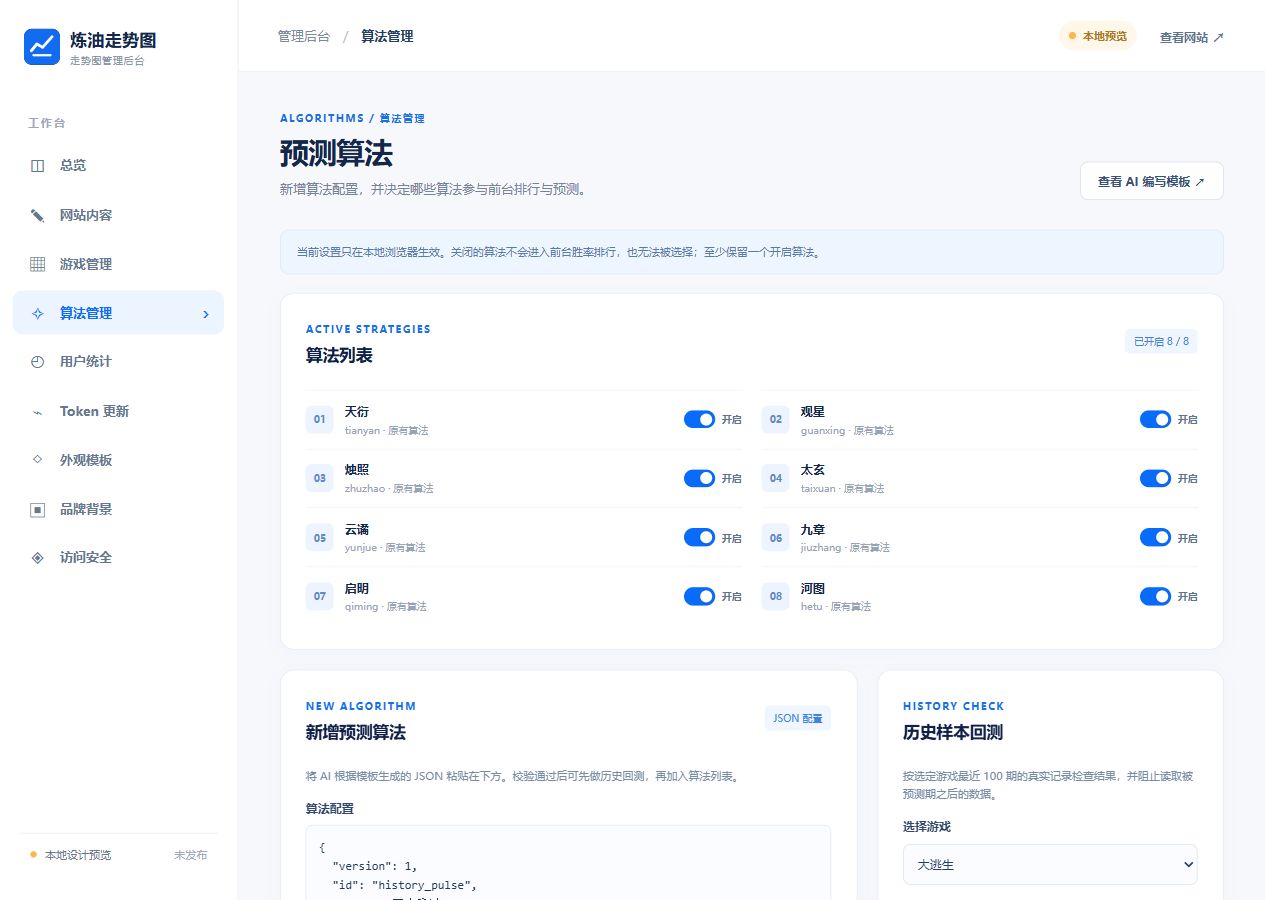
Task: Click the 08 badge beside 河图
Action: tap(776, 597)
